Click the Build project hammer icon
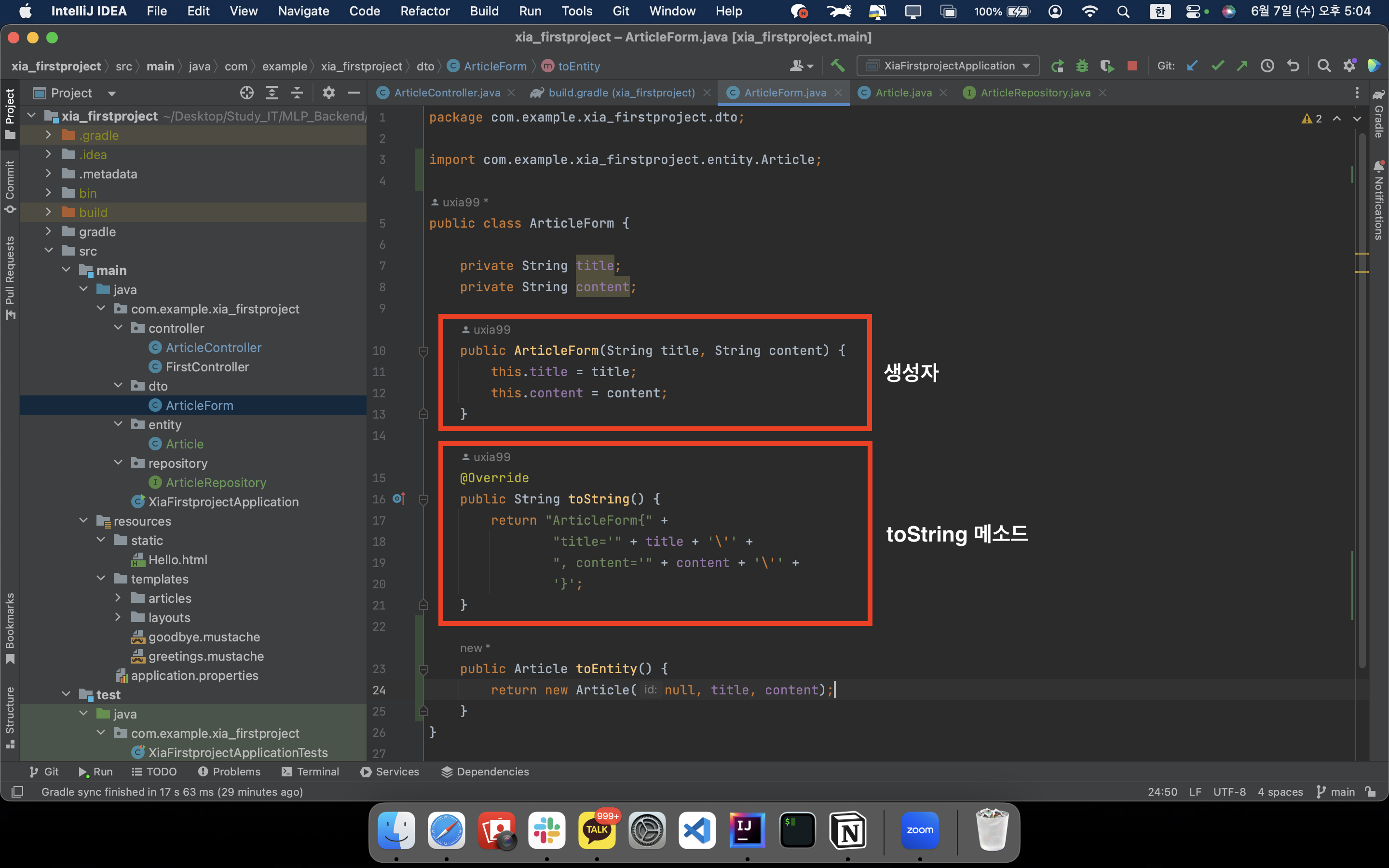1389x868 pixels. pyautogui.click(x=837, y=66)
